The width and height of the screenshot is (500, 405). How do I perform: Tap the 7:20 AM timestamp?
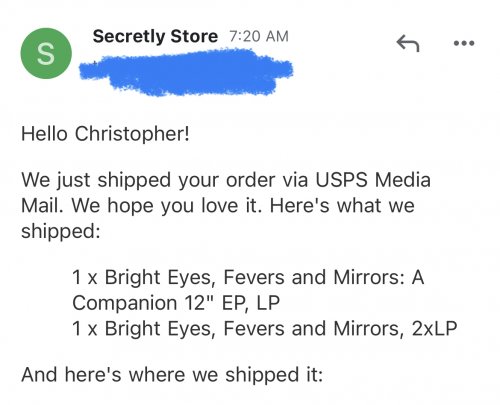pos(259,36)
